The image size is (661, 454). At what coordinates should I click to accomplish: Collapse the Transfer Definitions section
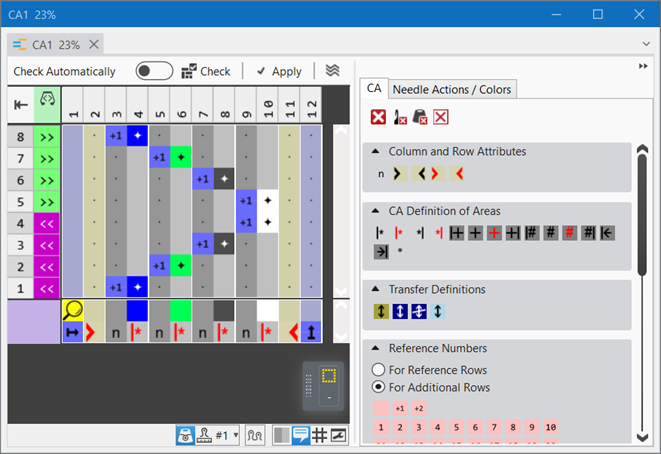[375, 289]
